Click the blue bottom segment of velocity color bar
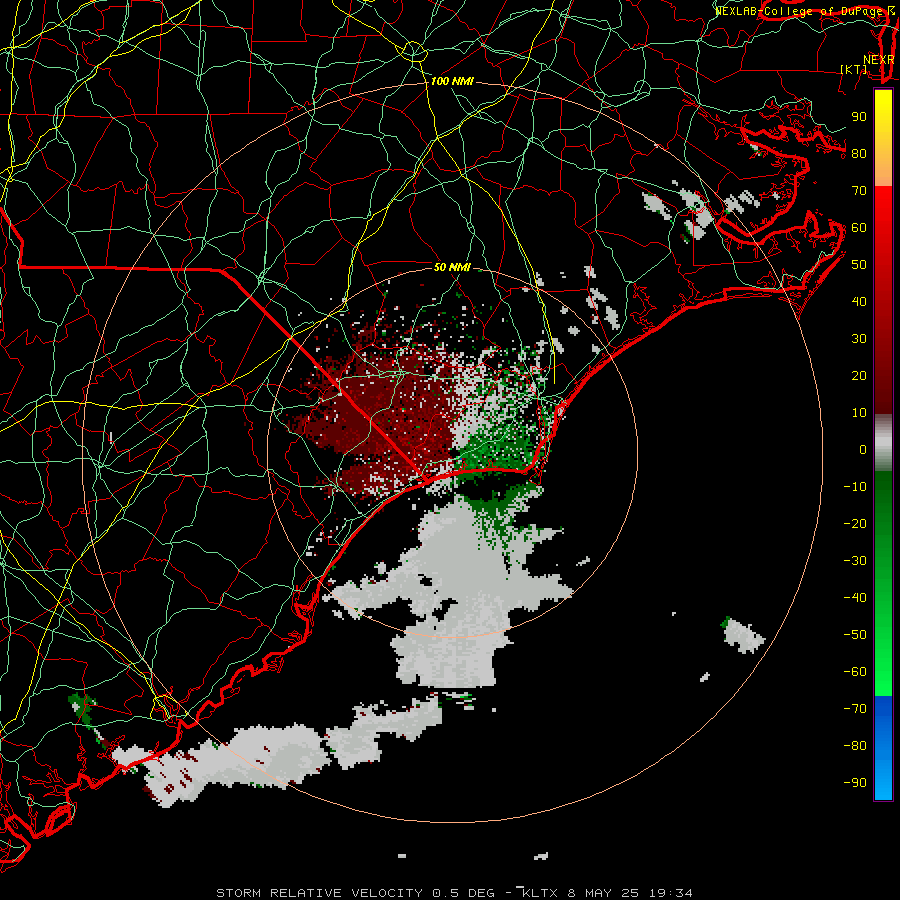 (883, 748)
